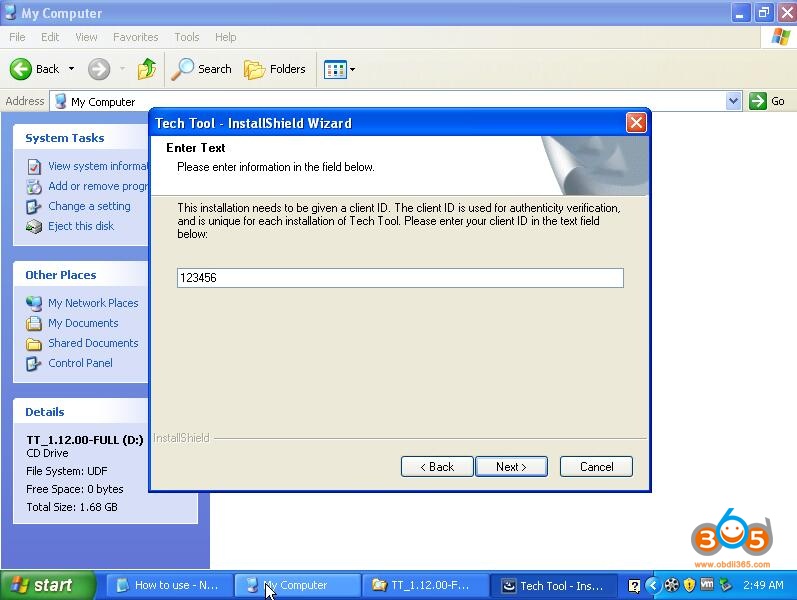Click the security shield tray icon

(689, 585)
